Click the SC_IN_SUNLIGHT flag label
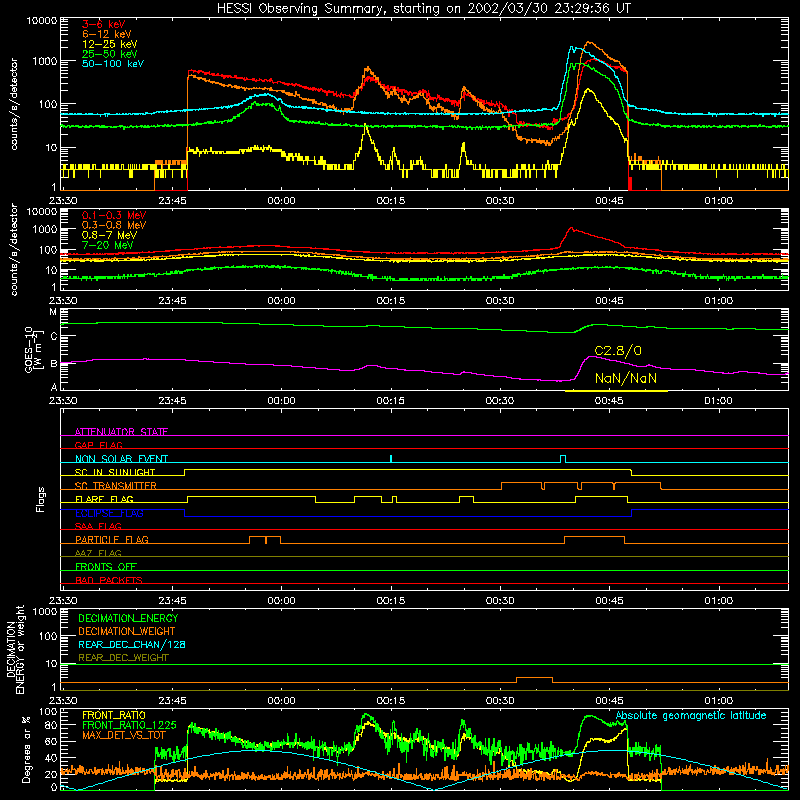 (x=115, y=472)
